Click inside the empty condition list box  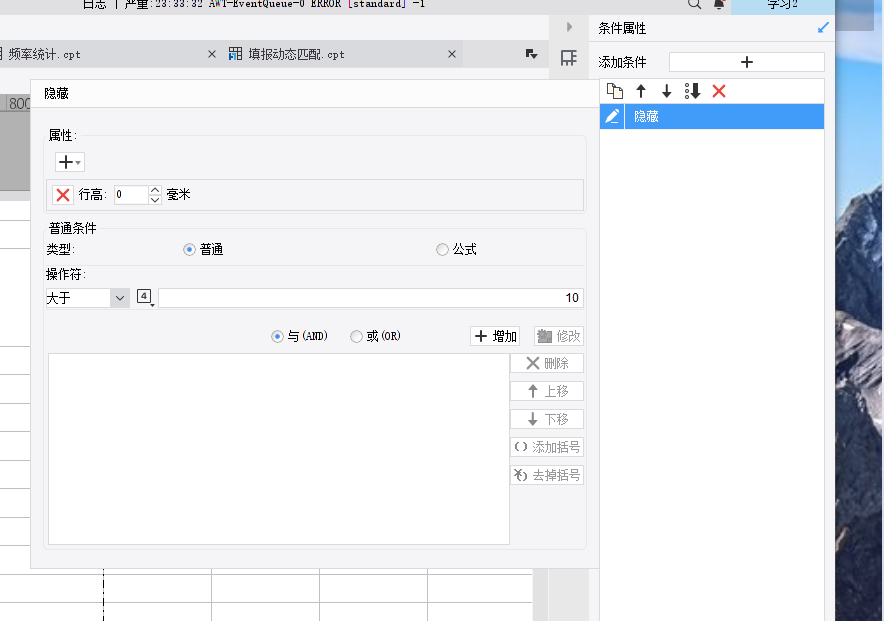(x=279, y=449)
